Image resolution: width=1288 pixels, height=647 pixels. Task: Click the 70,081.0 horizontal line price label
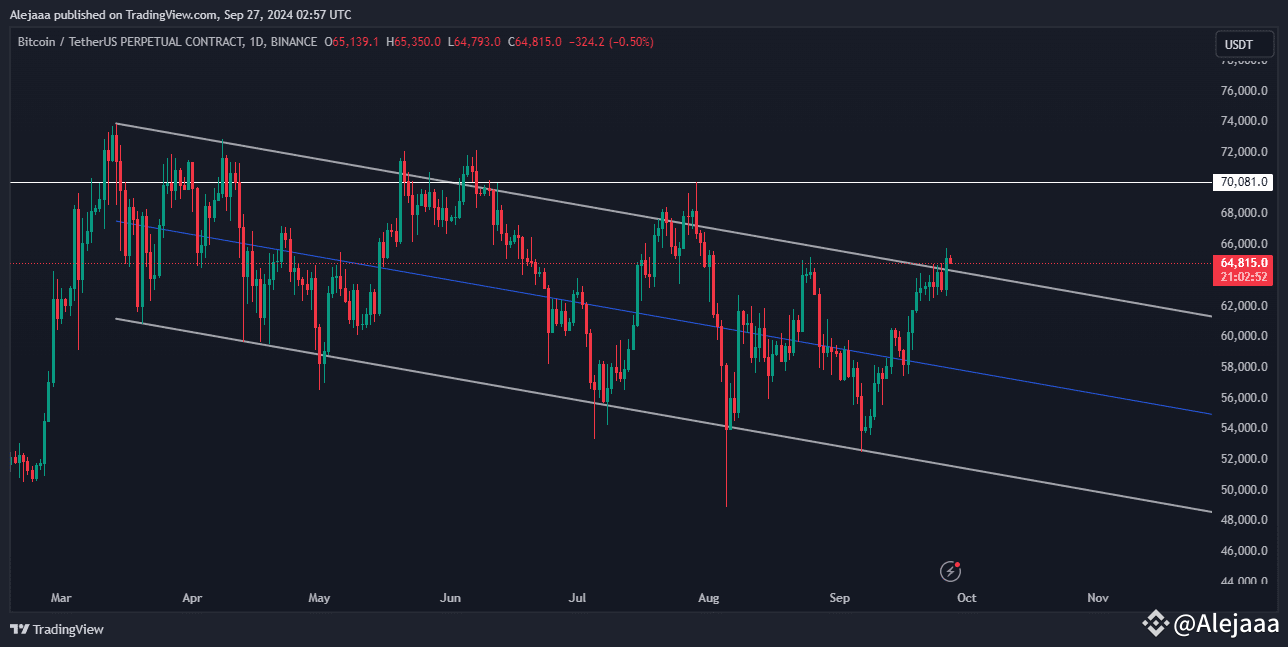point(1244,182)
